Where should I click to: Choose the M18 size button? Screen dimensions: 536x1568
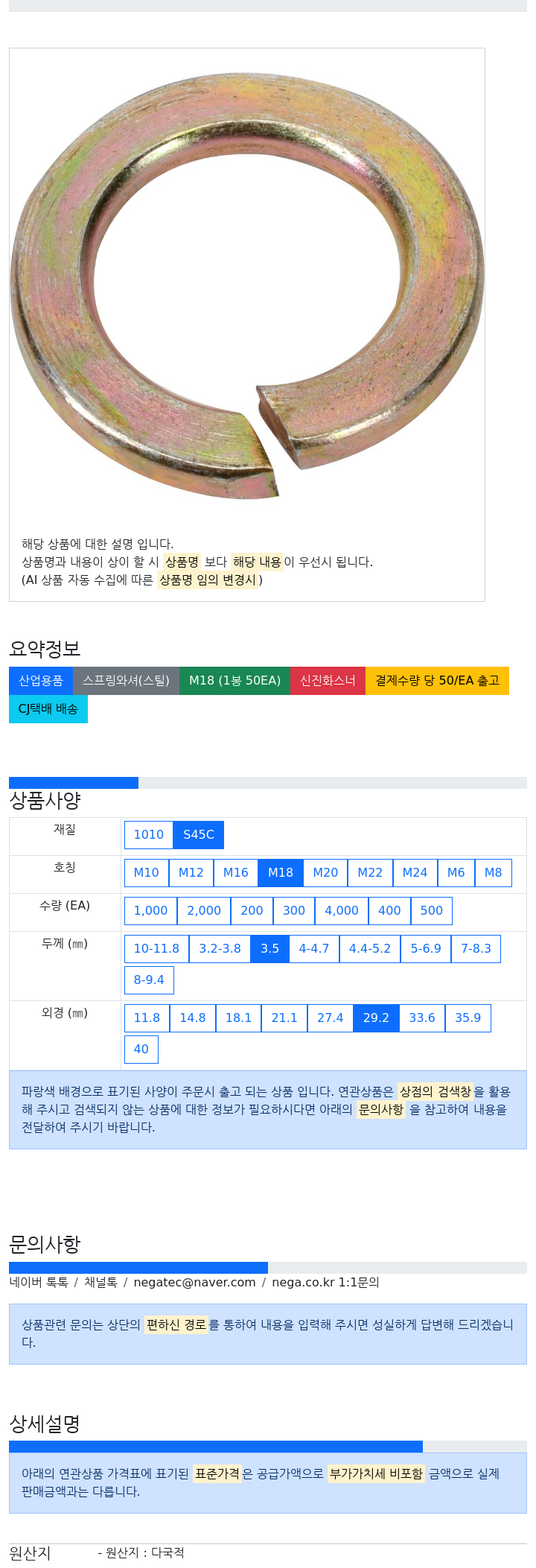click(x=281, y=873)
